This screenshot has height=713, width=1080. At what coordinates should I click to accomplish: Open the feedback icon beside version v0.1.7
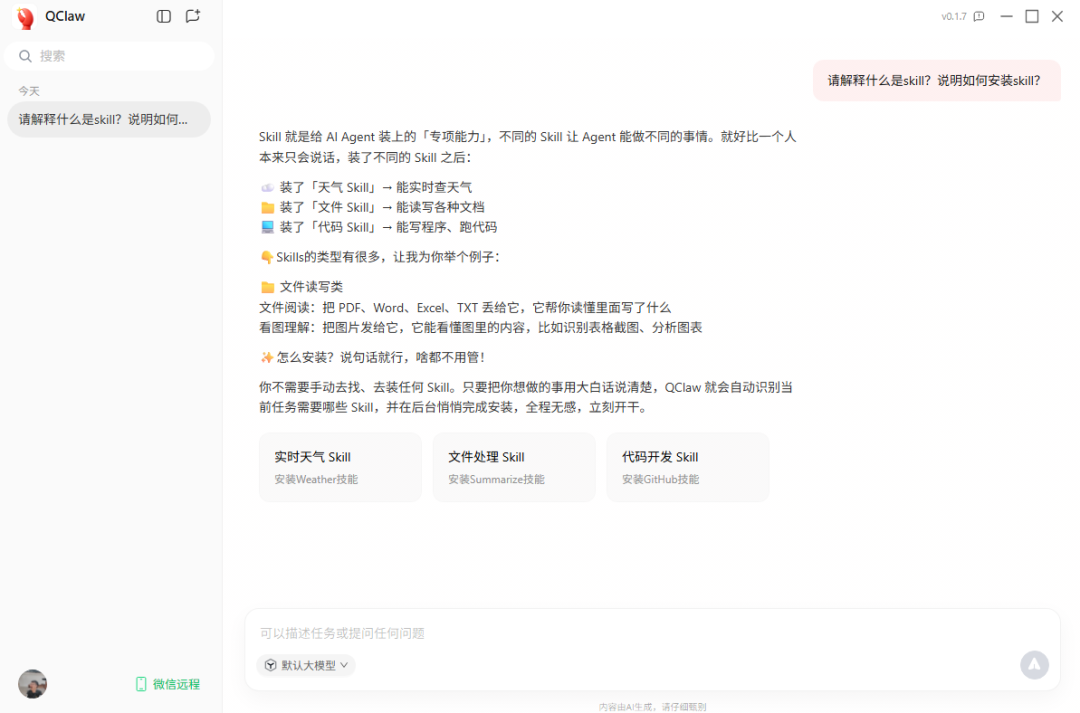(979, 17)
